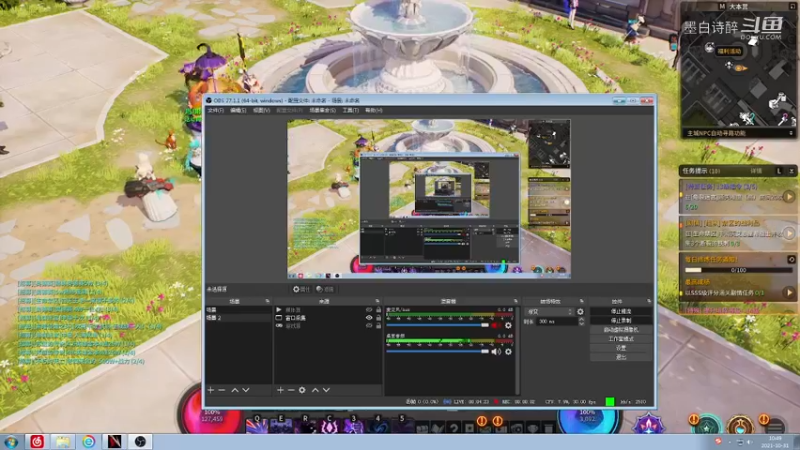The width and height of the screenshot is (800, 450).
Task: Click the Exit button in Controls panel
Action: 621,357
